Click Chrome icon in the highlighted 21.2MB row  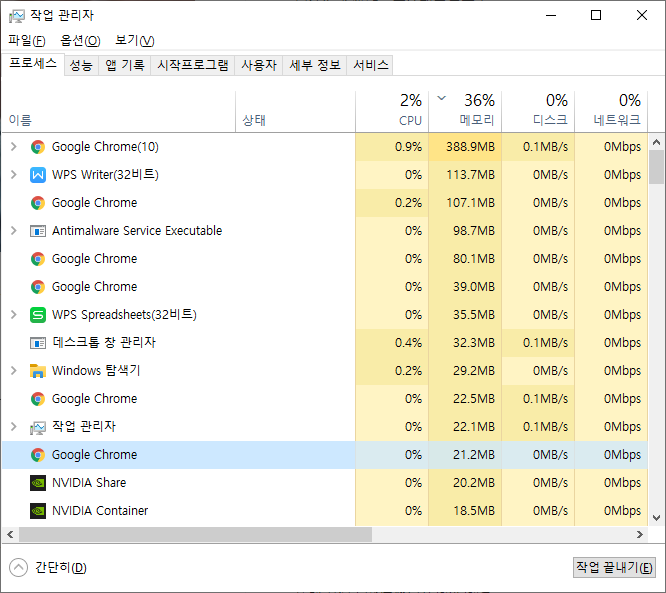pos(38,455)
